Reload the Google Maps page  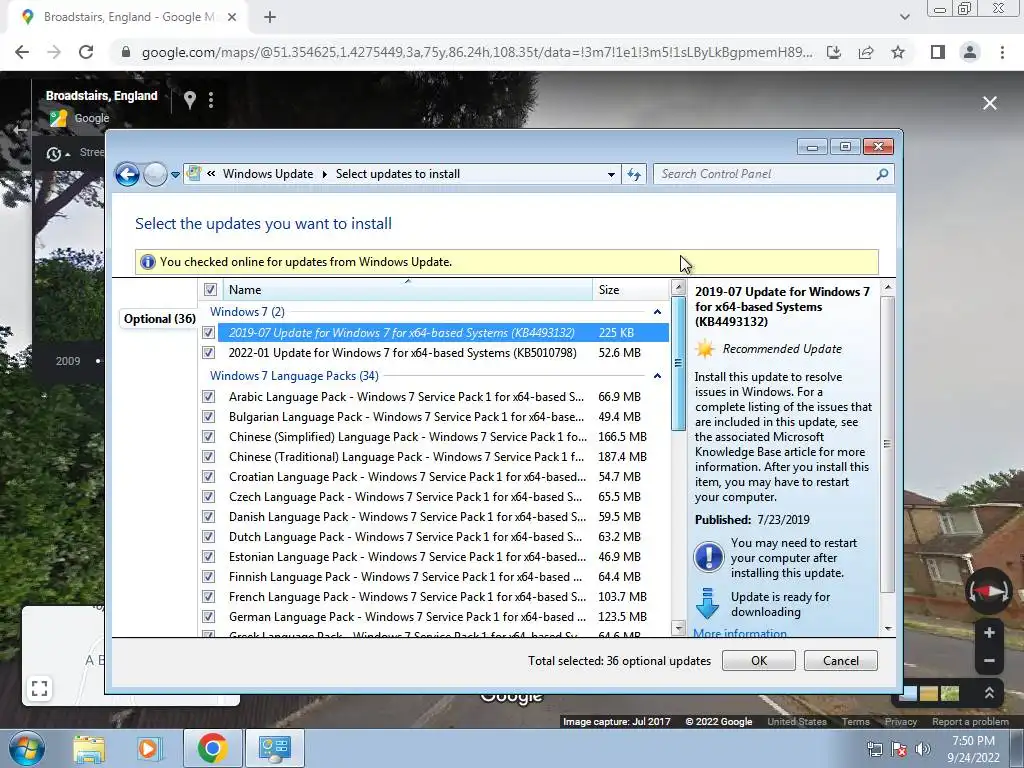[86, 52]
